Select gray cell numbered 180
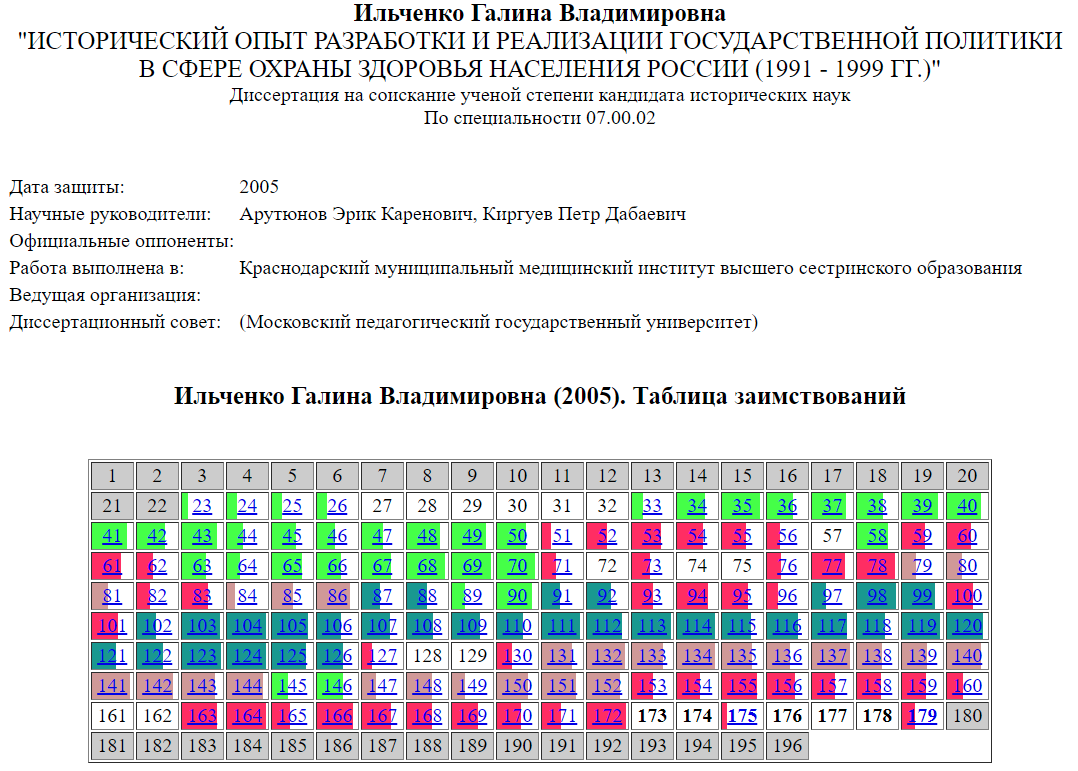Image resolution: width=1078 pixels, height=771 pixels. (967, 716)
